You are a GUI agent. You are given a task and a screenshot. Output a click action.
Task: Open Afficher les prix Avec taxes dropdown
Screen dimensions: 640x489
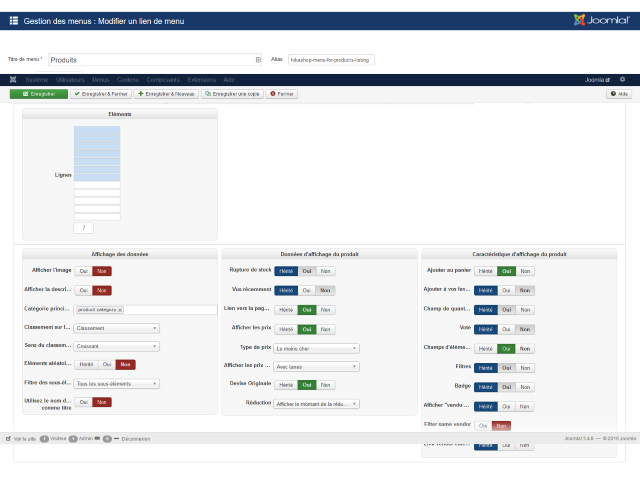coord(316,367)
